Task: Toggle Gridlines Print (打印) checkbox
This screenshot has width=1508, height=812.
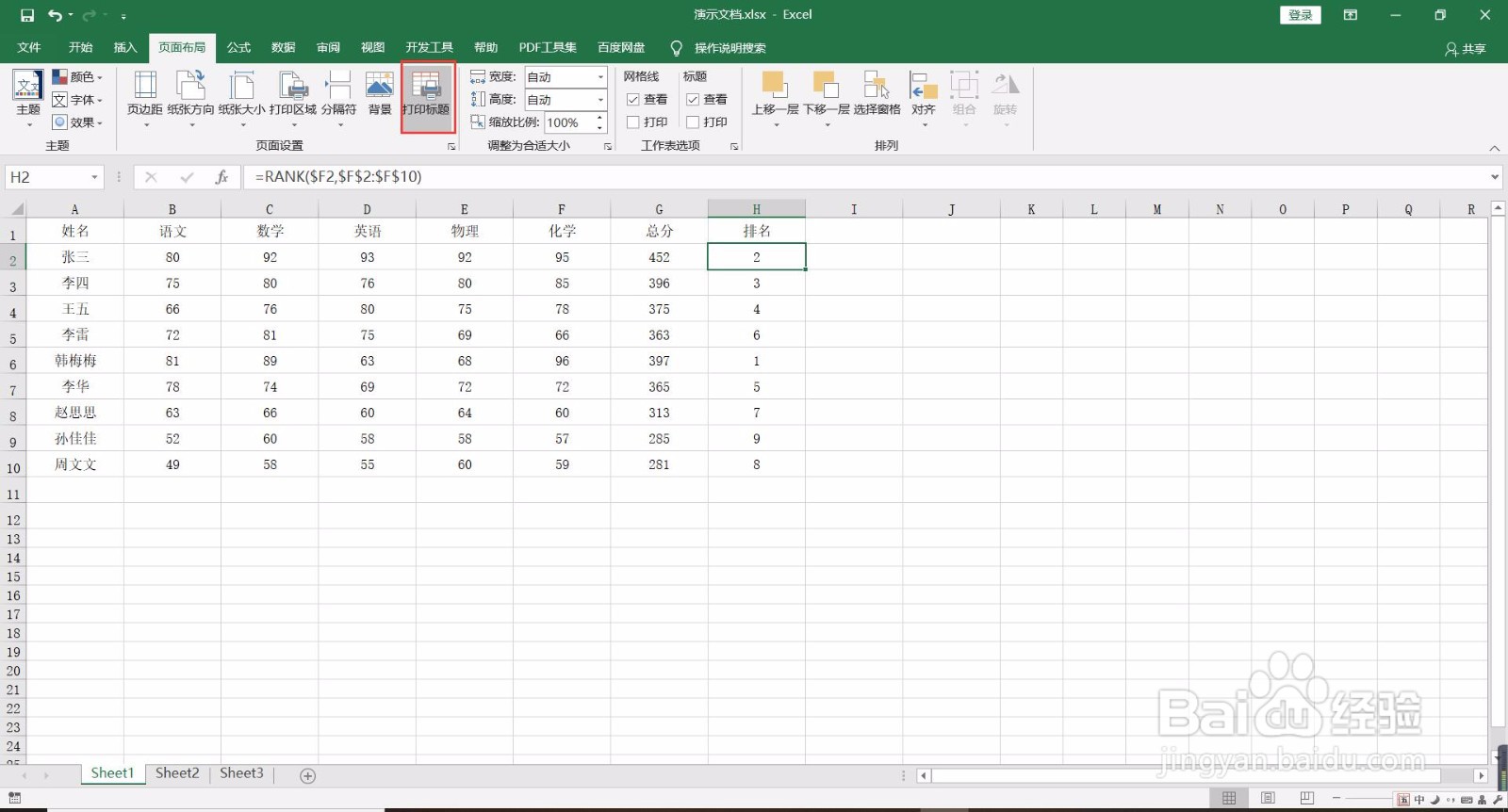Action: 633,122
